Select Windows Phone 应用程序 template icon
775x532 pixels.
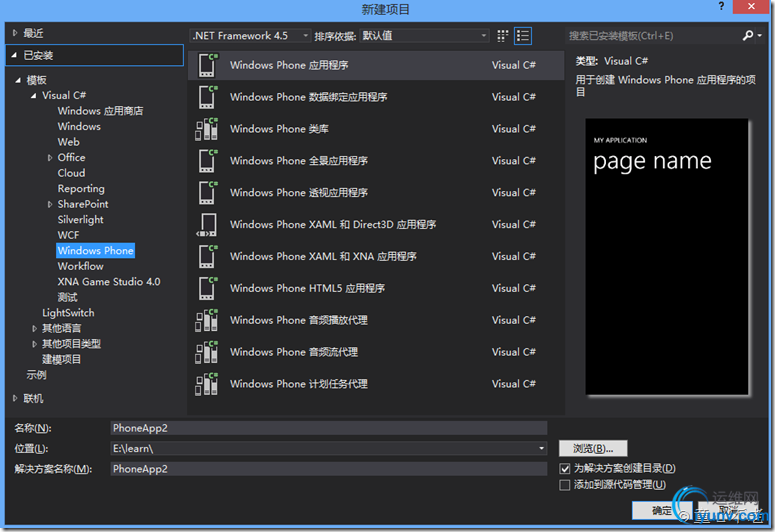point(208,65)
